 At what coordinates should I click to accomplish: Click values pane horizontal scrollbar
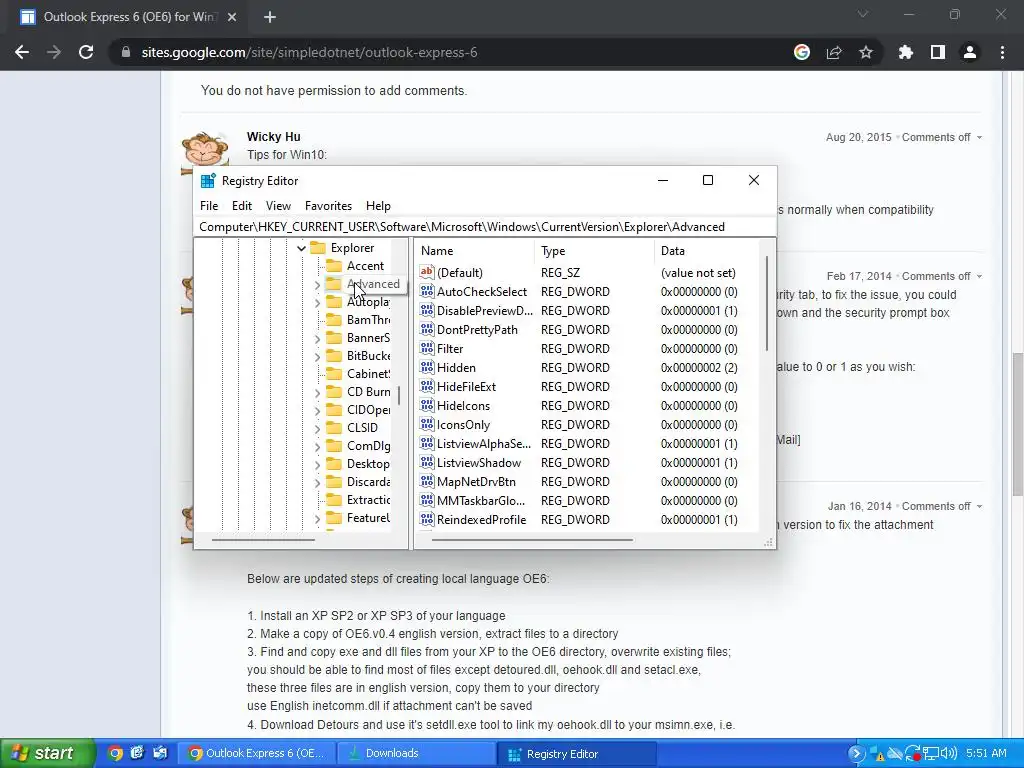click(532, 540)
